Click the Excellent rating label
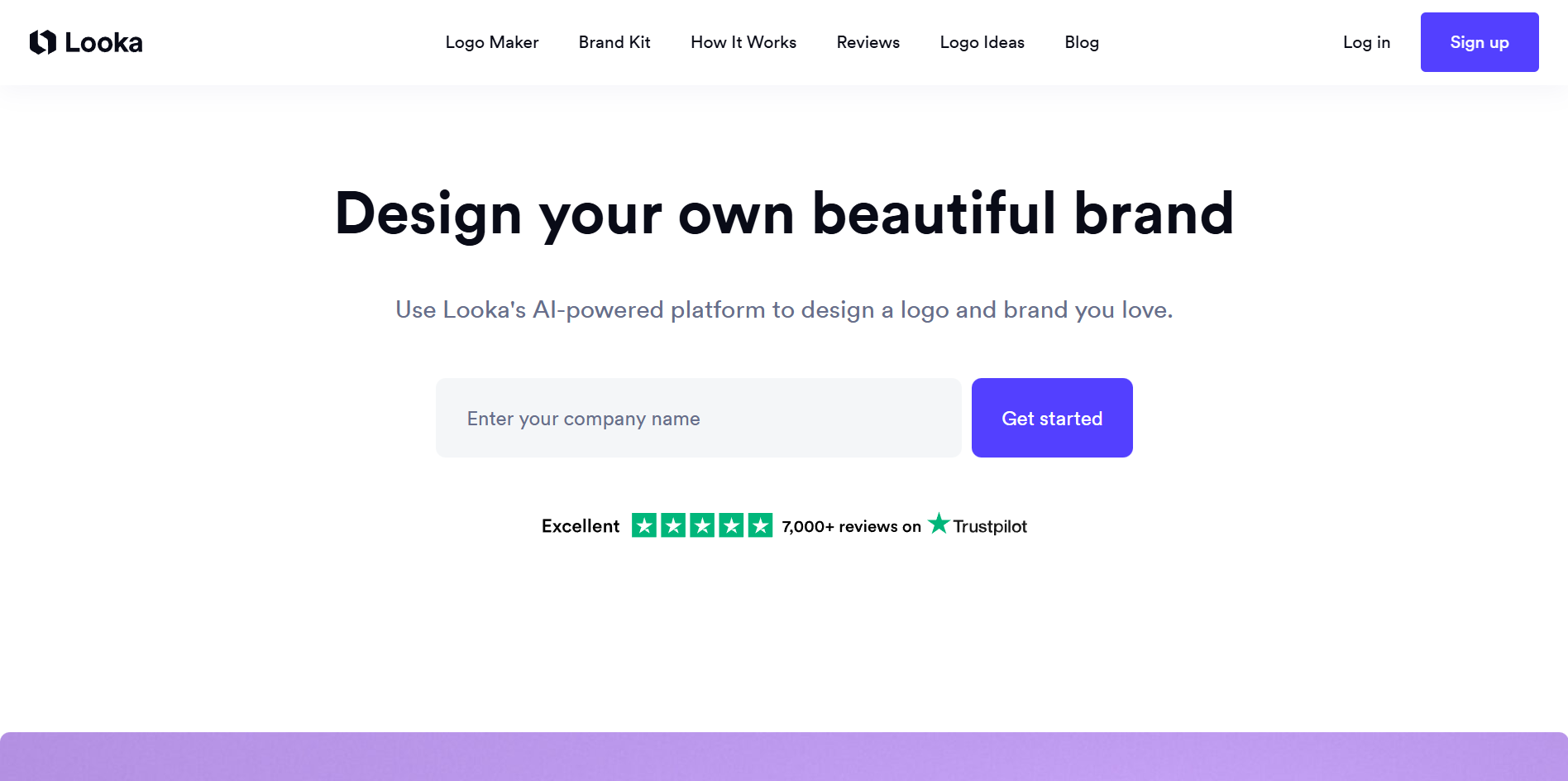 [580, 526]
